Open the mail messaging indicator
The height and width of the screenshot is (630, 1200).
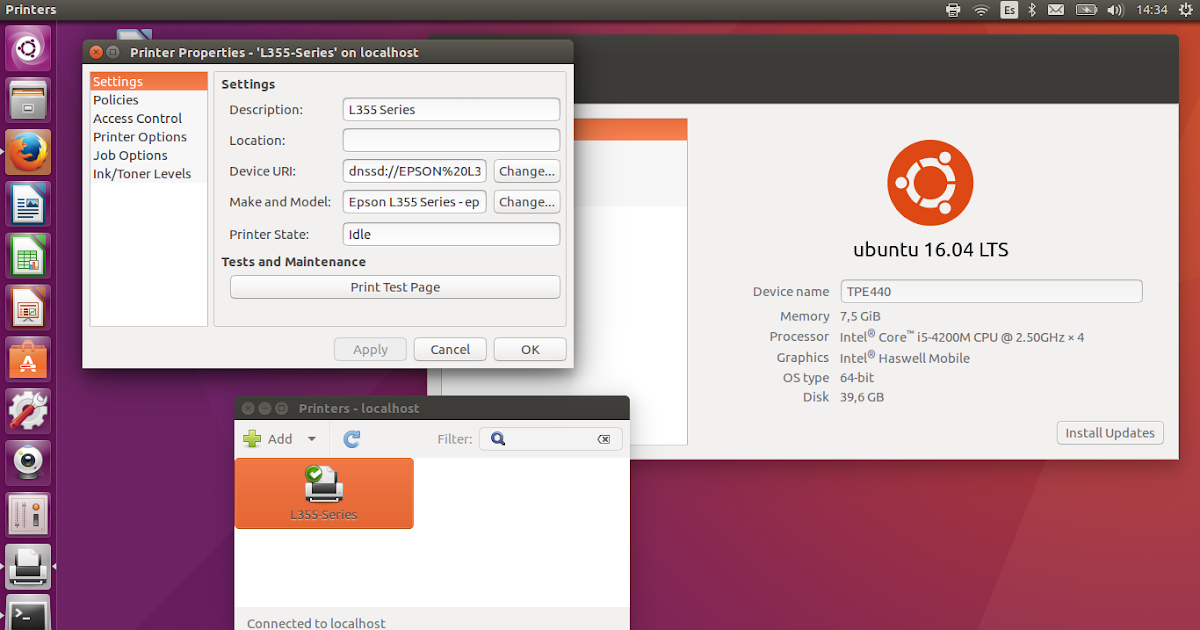tap(1056, 10)
